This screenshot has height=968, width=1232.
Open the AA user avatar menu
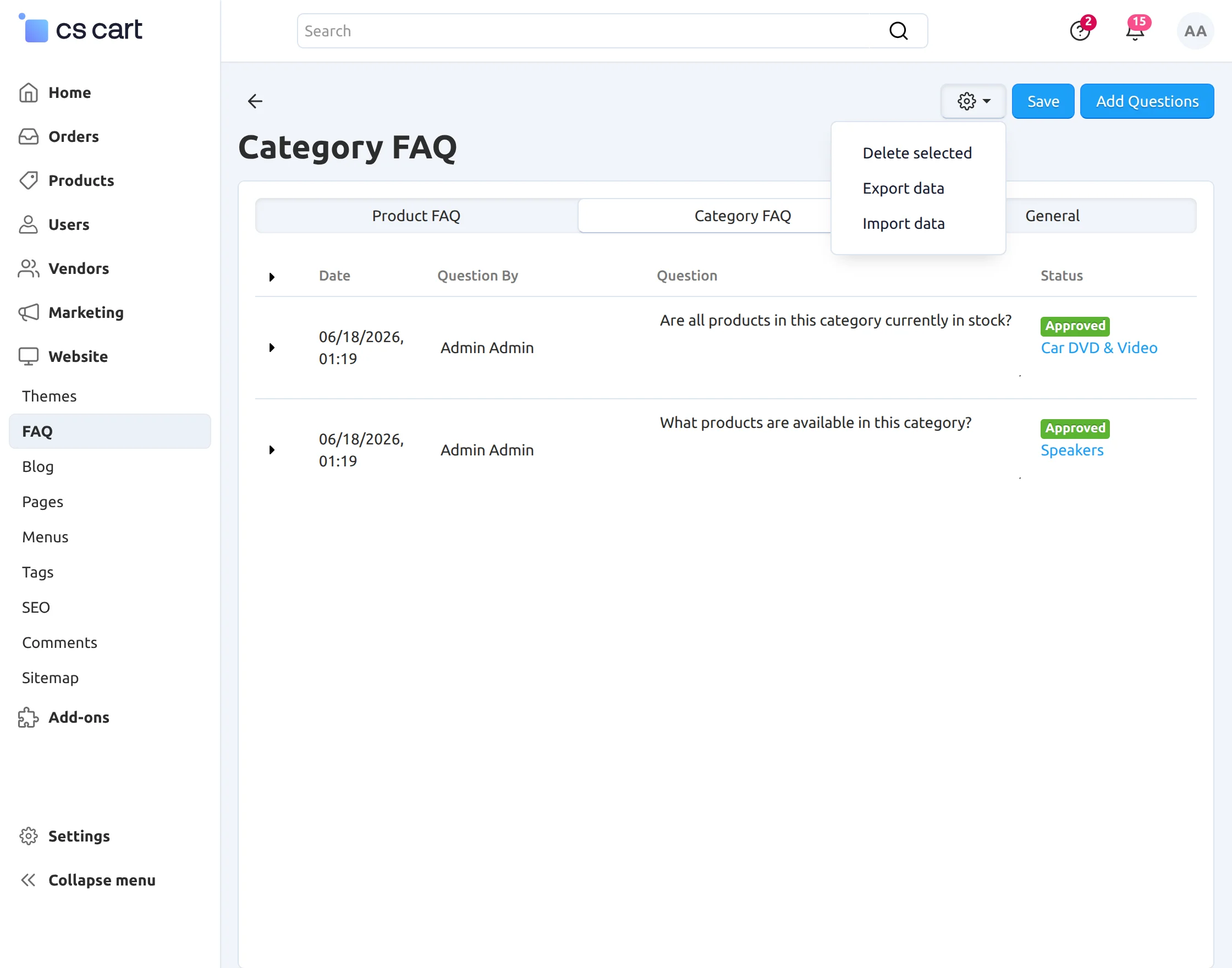(x=1195, y=31)
